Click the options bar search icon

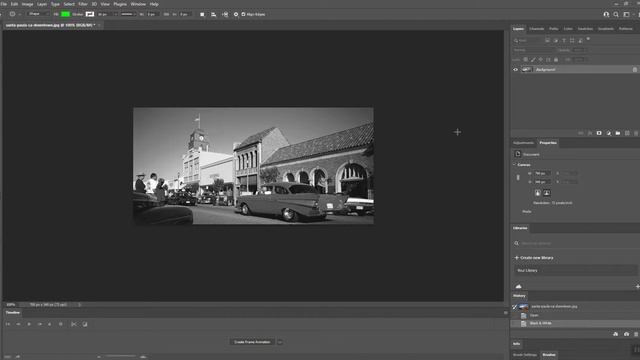click(616, 14)
